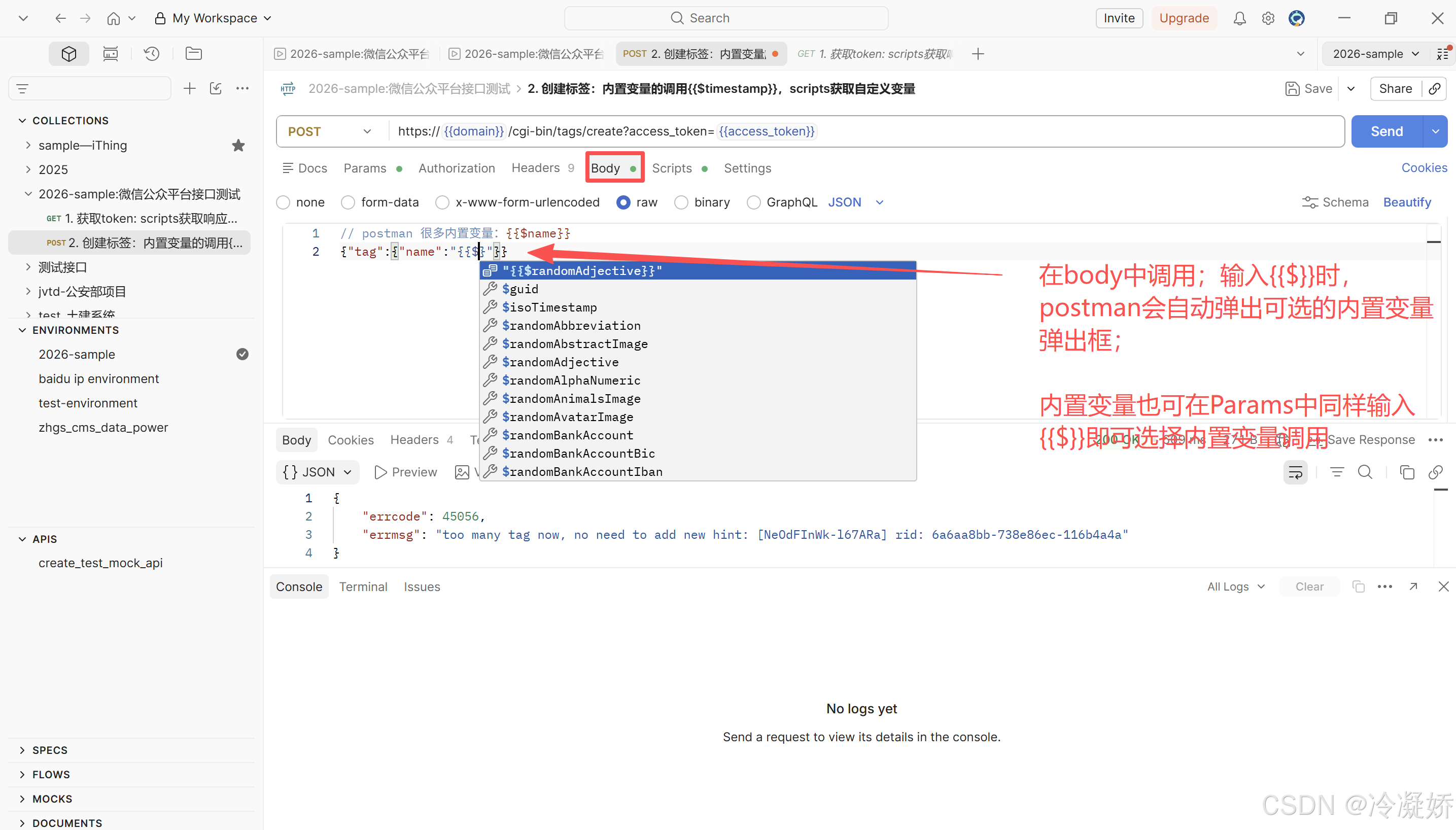
Task: Open the settings gear icon
Action: point(1268,18)
